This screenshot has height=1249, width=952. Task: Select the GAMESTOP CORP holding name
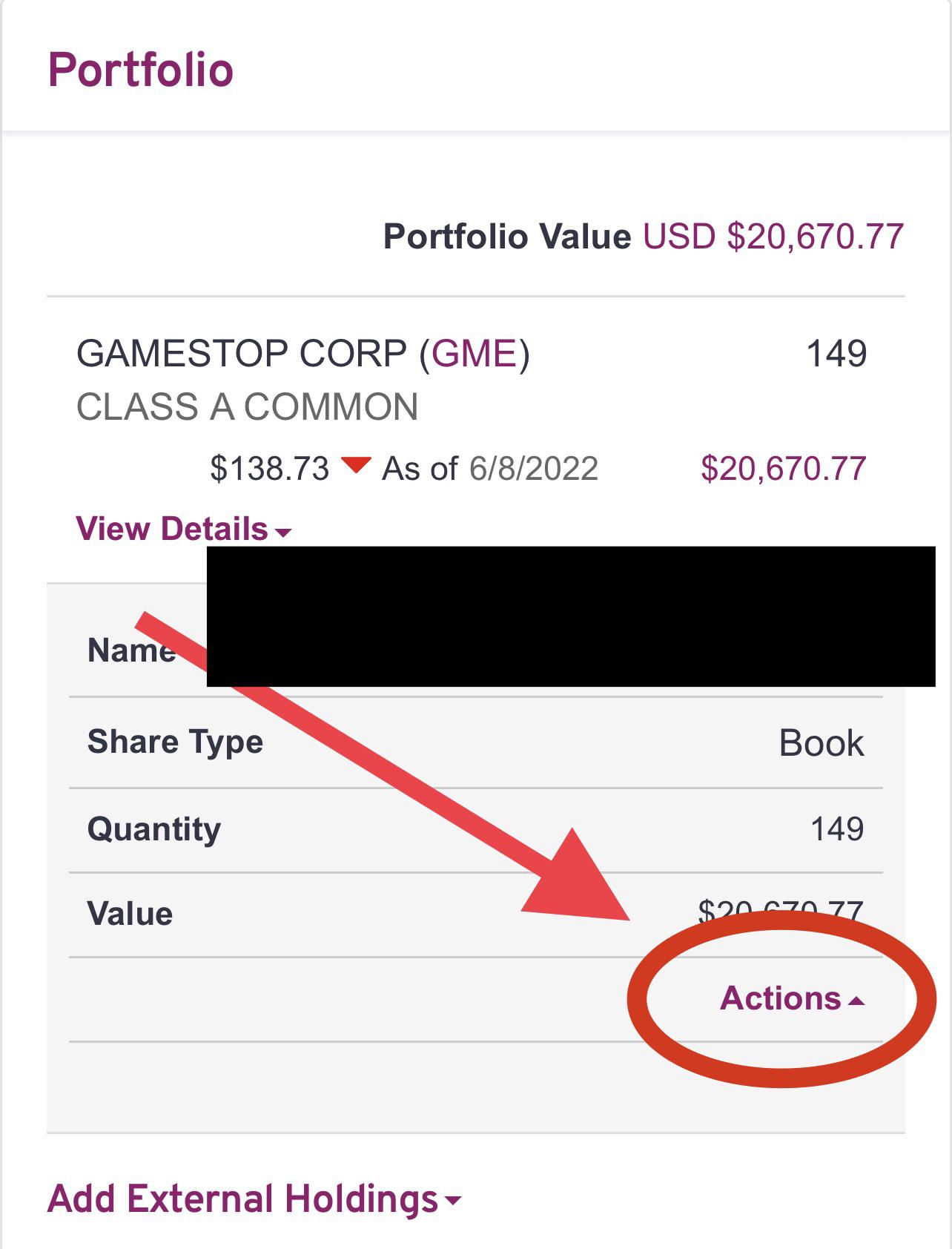(242, 354)
